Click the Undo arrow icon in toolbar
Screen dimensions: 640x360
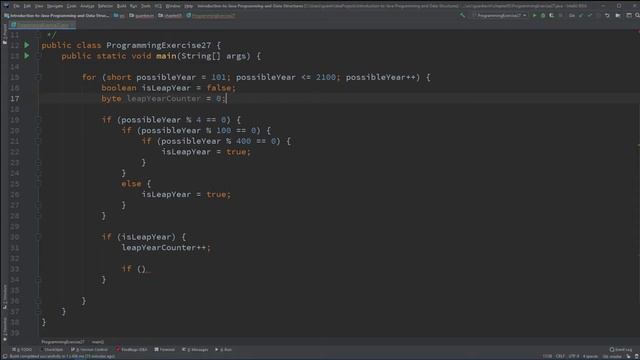(x=607, y=16)
